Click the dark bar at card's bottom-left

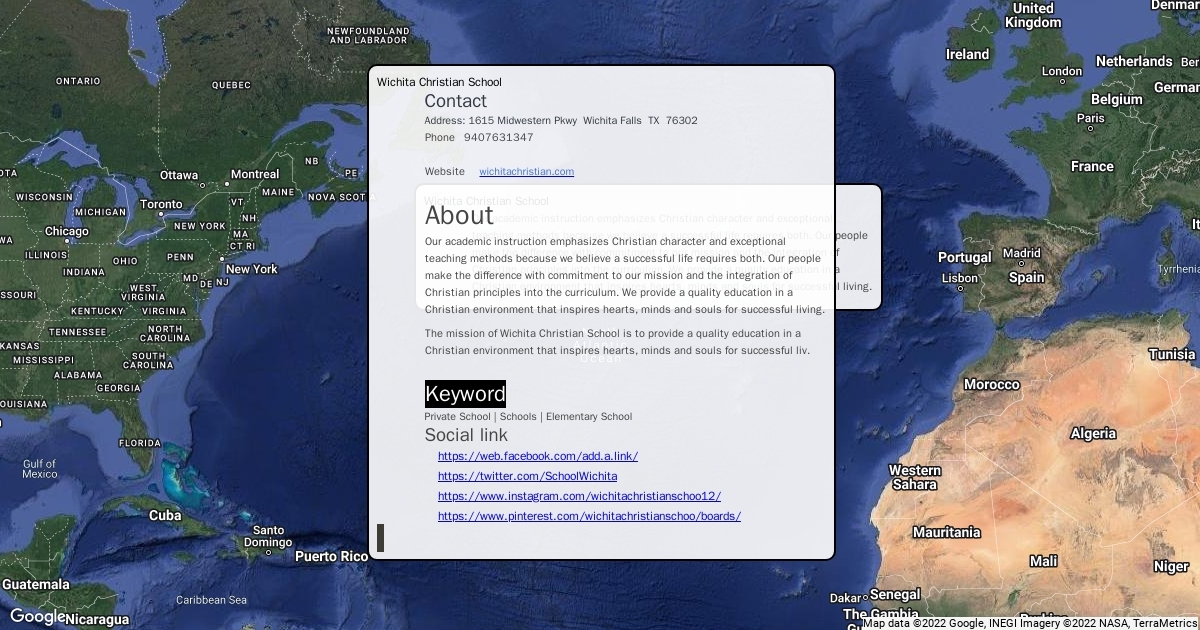(x=380, y=538)
